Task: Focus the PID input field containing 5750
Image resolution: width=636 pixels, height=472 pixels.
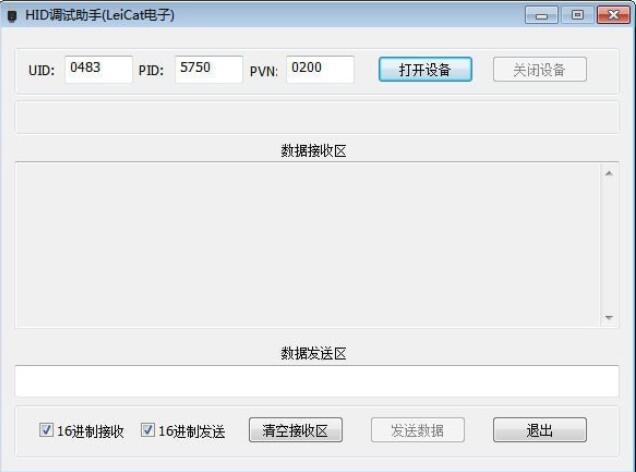Action: (x=209, y=69)
